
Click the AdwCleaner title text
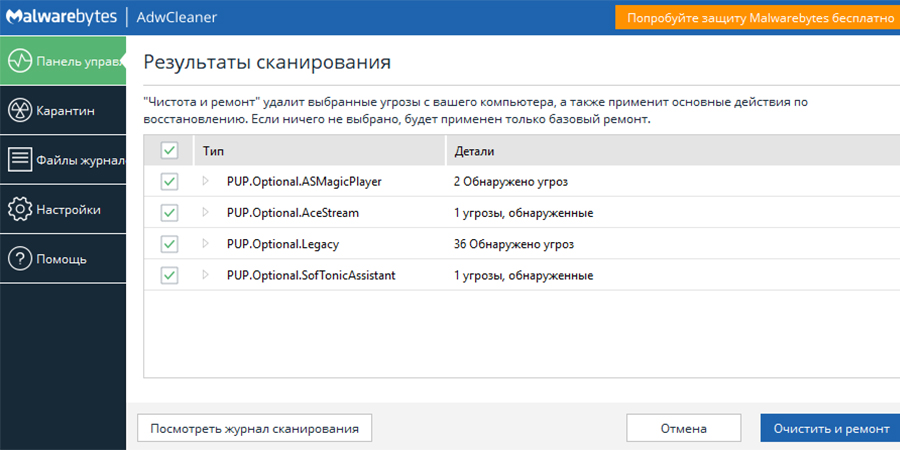[176, 17]
